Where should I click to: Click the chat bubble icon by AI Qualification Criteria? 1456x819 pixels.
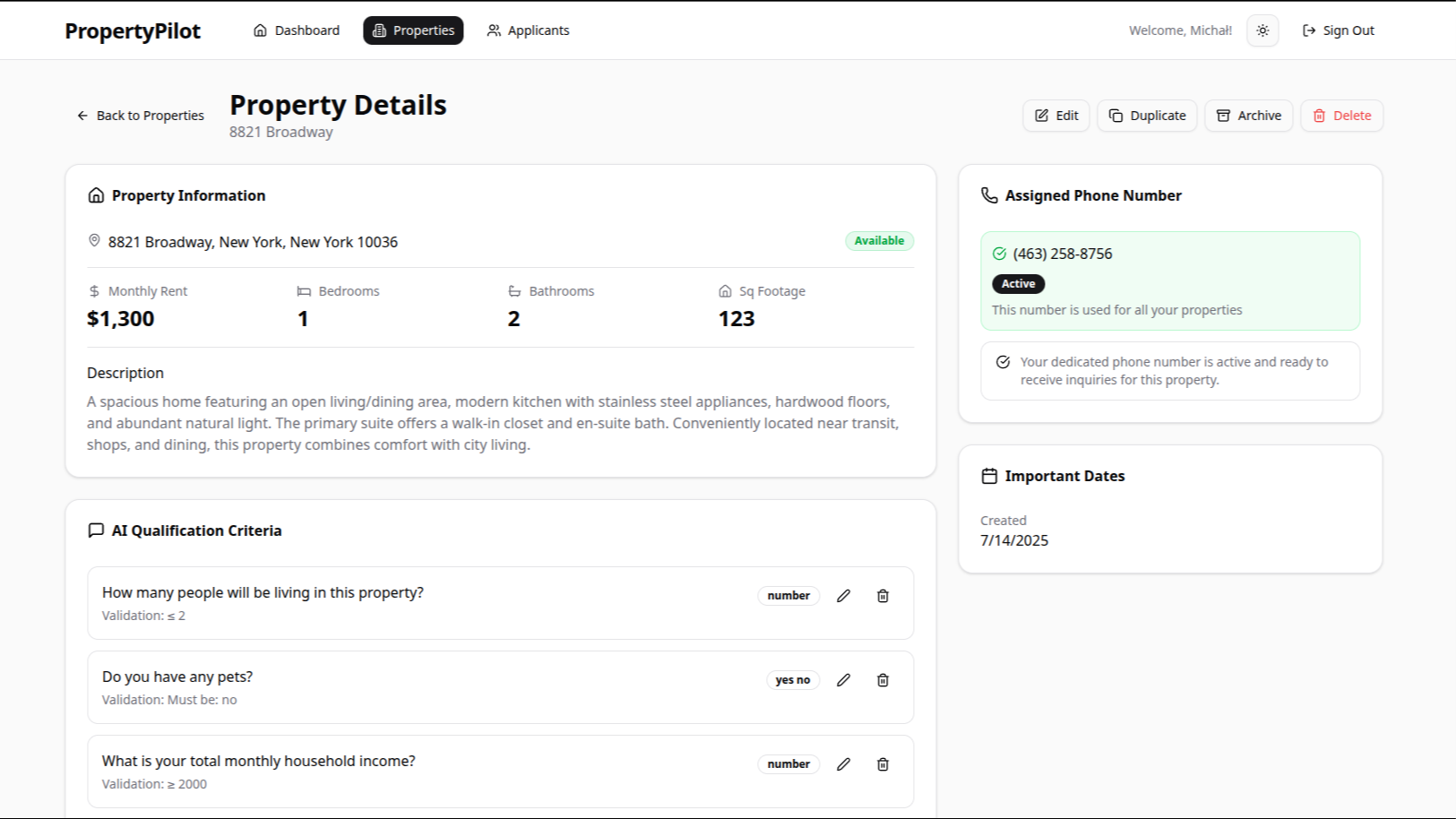point(96,530)
